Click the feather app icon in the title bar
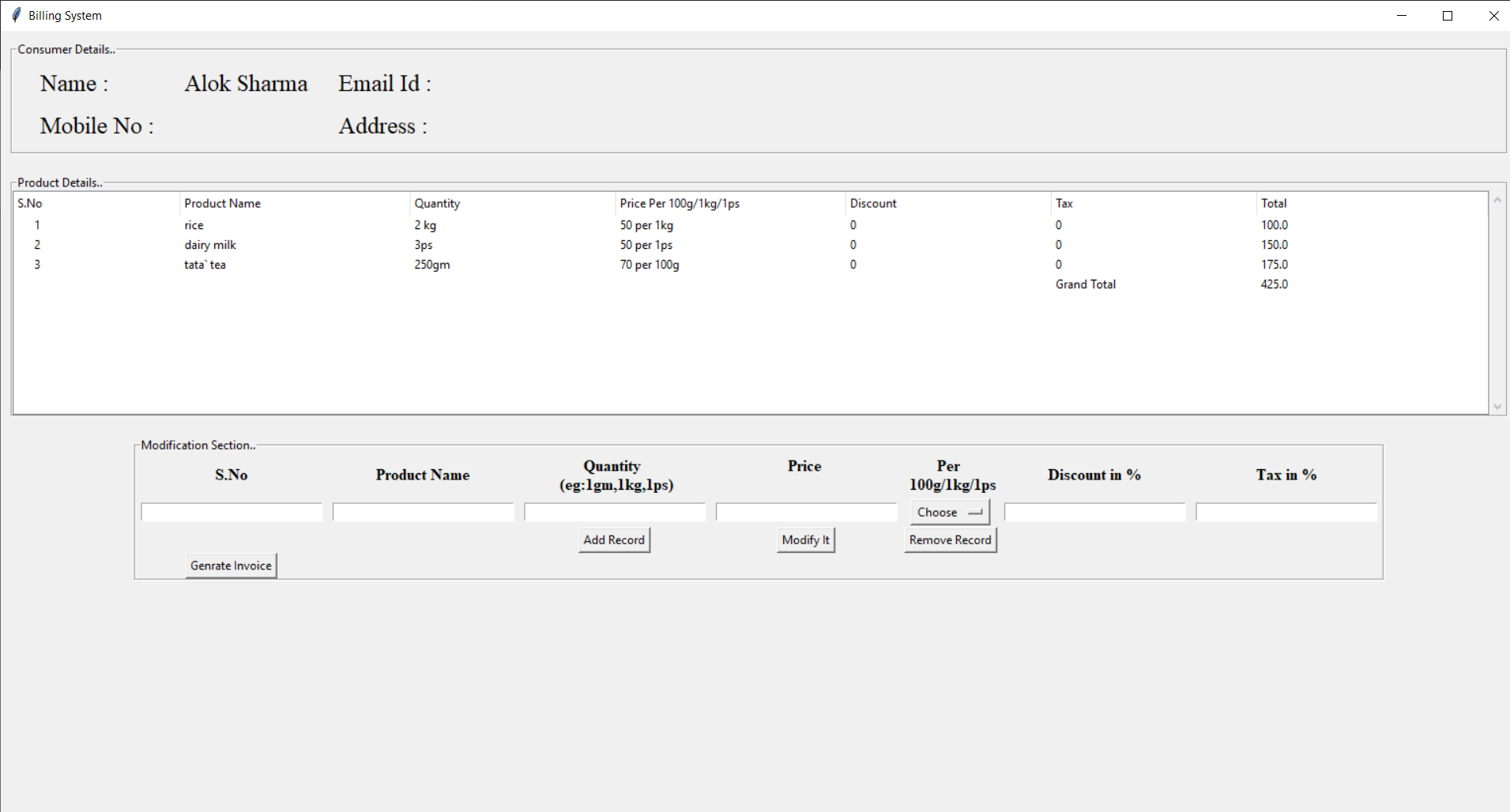This screenshot has width=1510, height=812. point(15,14)
